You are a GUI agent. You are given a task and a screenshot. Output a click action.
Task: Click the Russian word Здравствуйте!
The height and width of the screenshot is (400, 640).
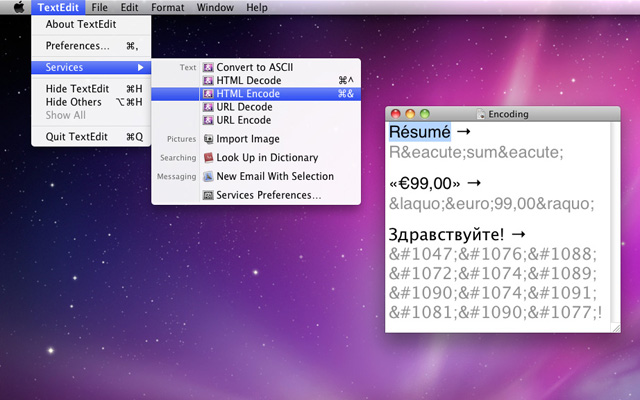click(447, 234)
